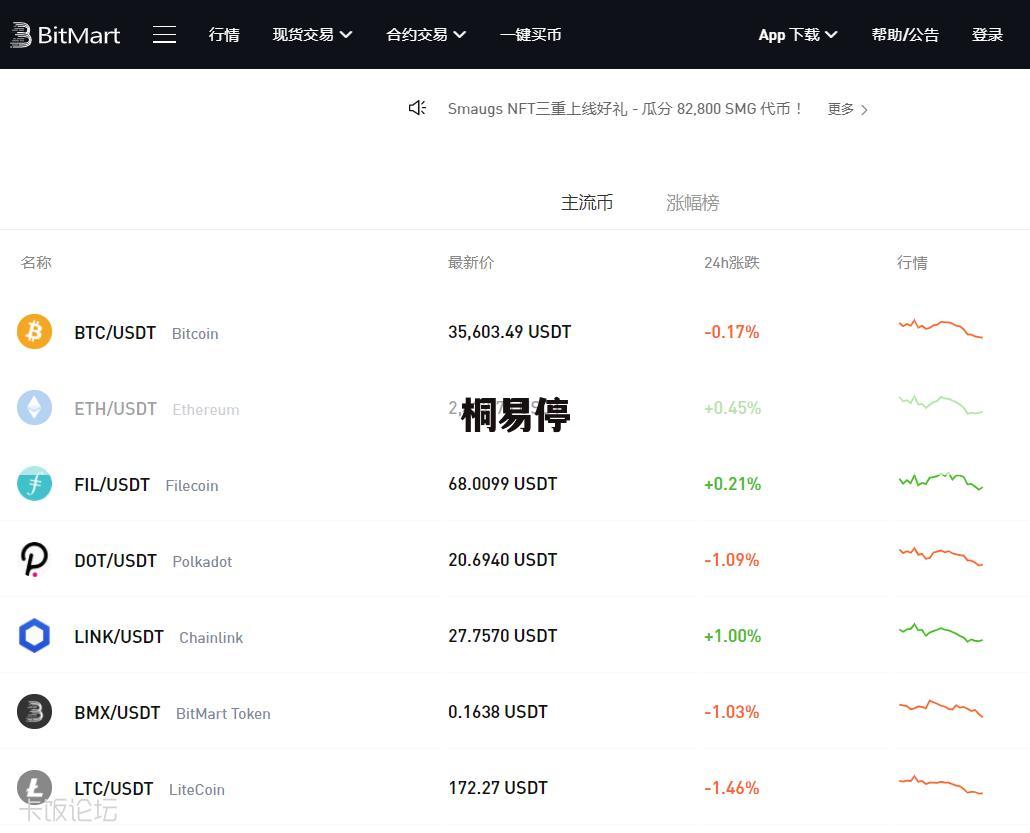Click the 68.0099 USDT price
Screen dimensions: 1030x833
tap(503, 484)
